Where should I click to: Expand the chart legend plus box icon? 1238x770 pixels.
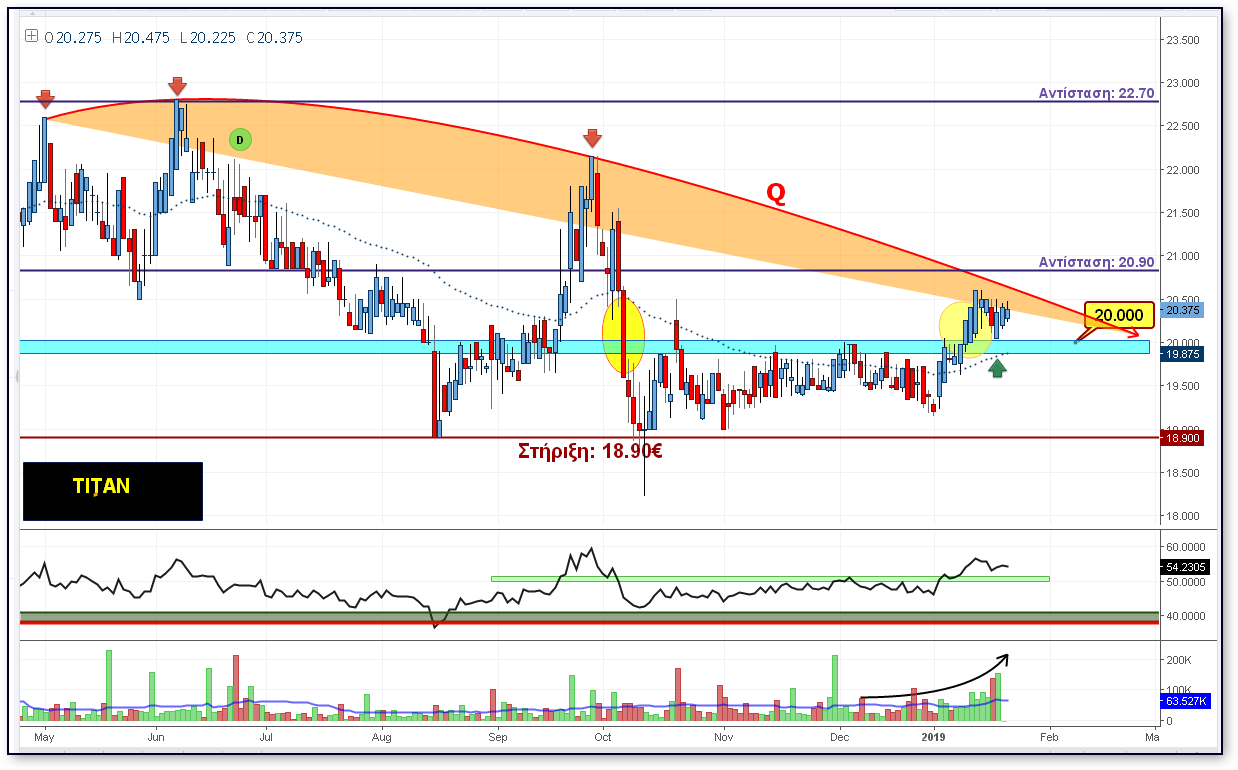(32, 37)
